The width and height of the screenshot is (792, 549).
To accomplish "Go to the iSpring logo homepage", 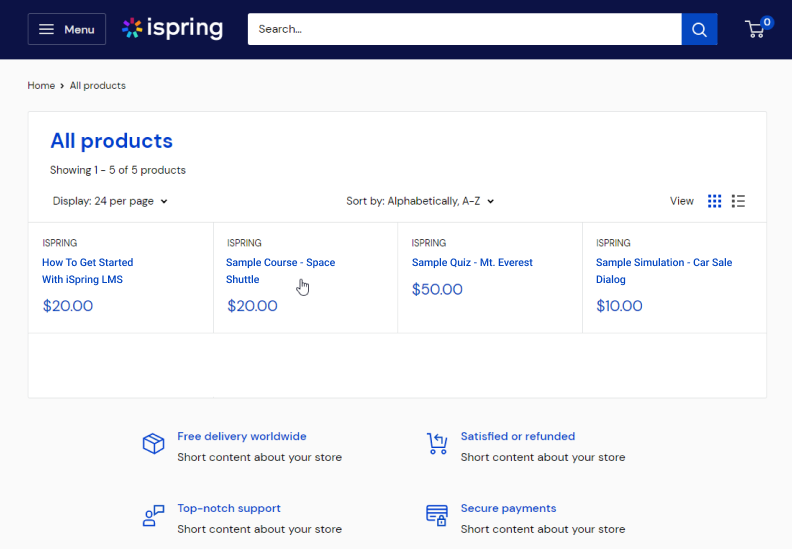I will (x=173, y=28).
